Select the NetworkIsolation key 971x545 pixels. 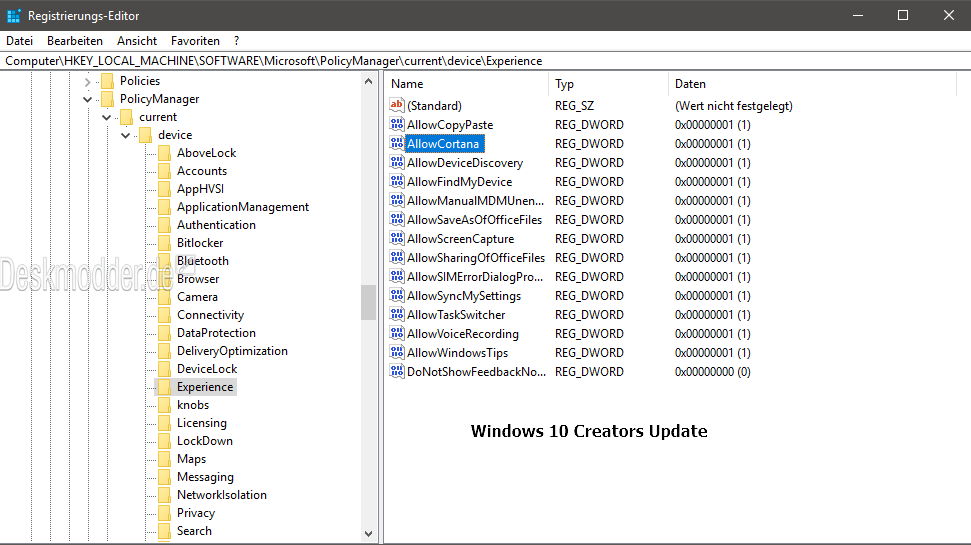(x=222, y=495)
